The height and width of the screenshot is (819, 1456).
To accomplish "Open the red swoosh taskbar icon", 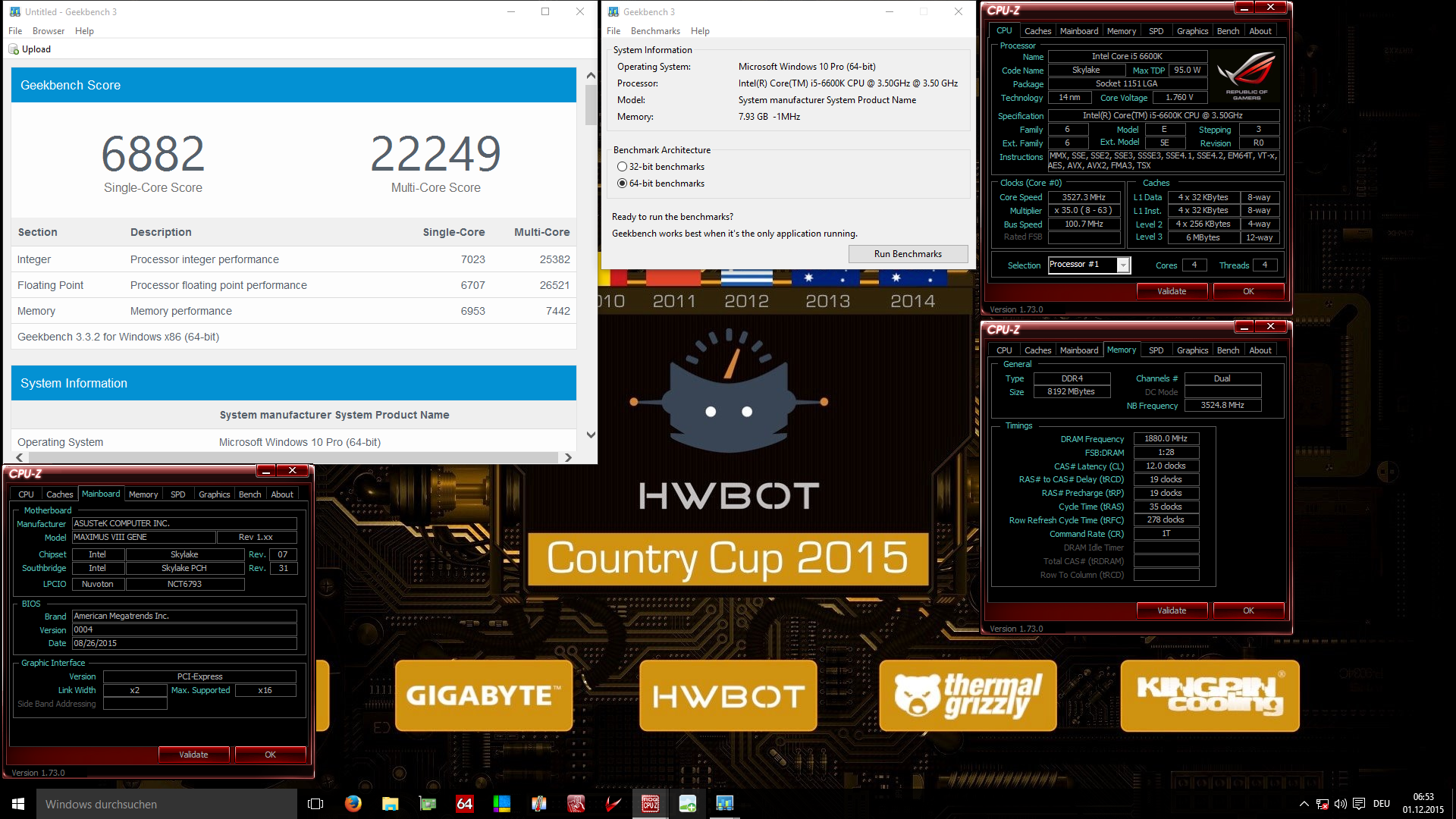I will pos(613,804).
